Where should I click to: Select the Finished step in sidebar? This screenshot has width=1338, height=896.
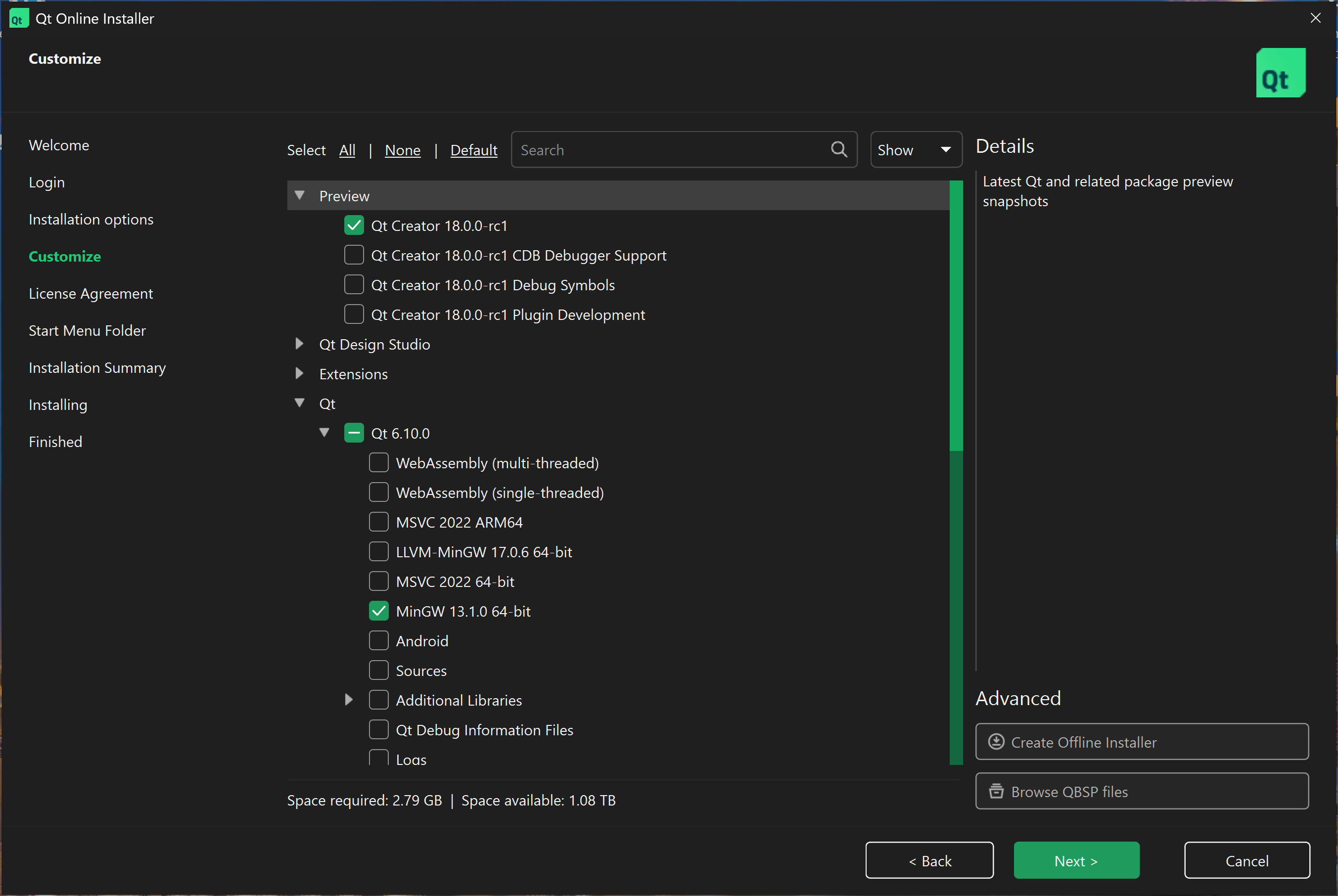(55, 442)
